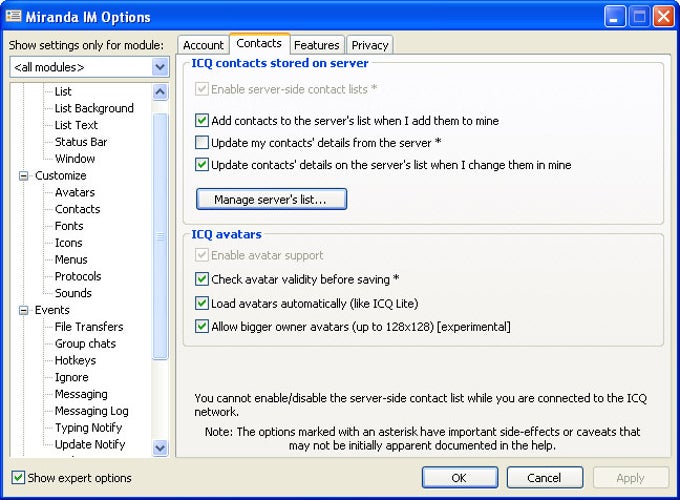The width and height of the screenshot is (680, 500).
Task: Select Icons in the tree
Action: (x=69, y=243)
